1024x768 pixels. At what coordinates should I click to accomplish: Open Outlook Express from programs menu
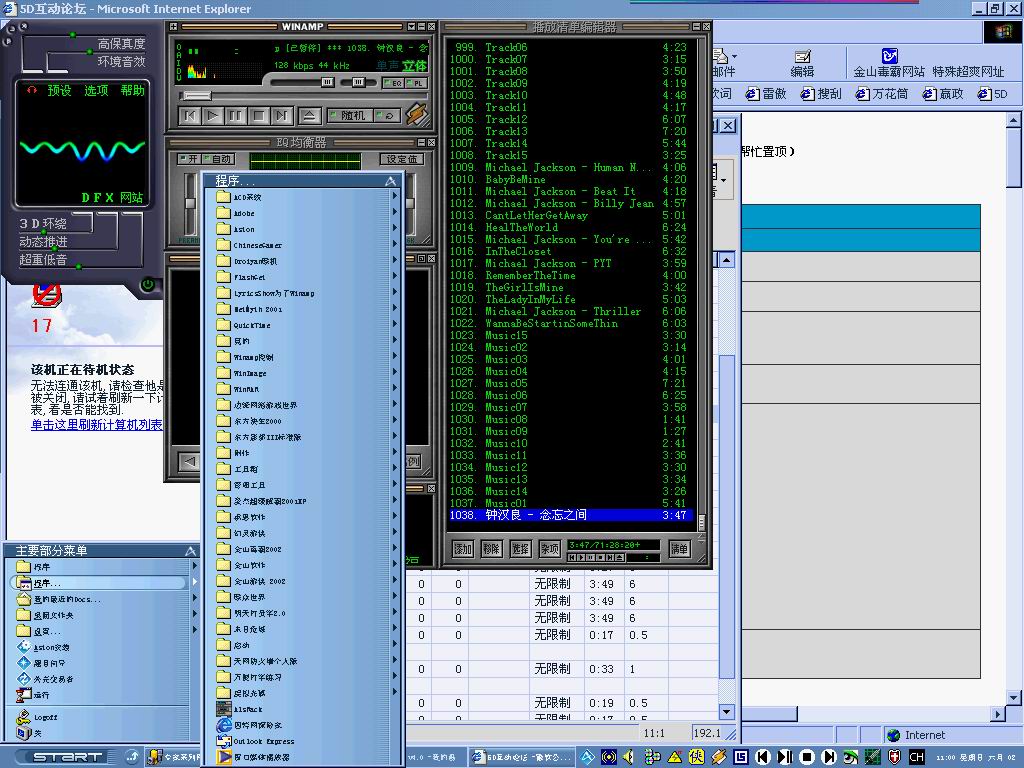point(264,741)
